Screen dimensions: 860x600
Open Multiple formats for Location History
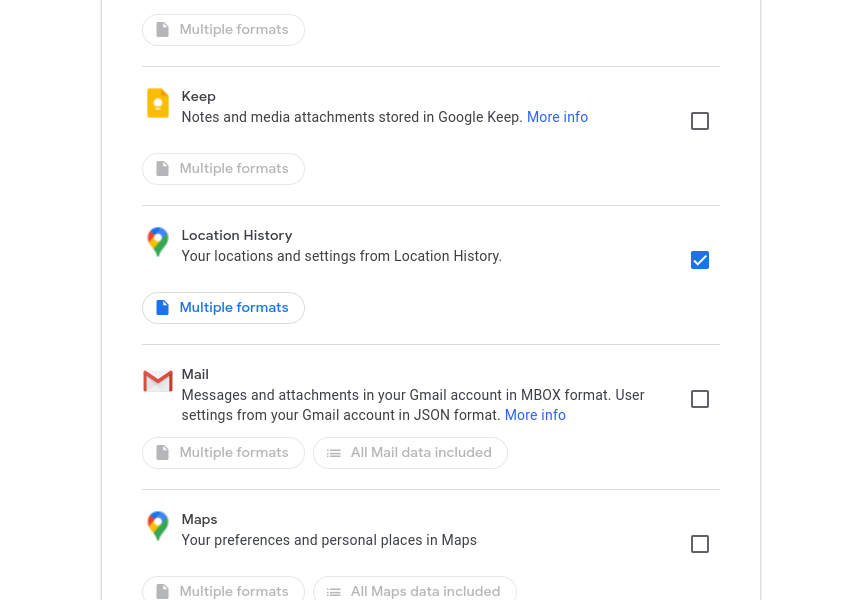[x=223, y=308]
